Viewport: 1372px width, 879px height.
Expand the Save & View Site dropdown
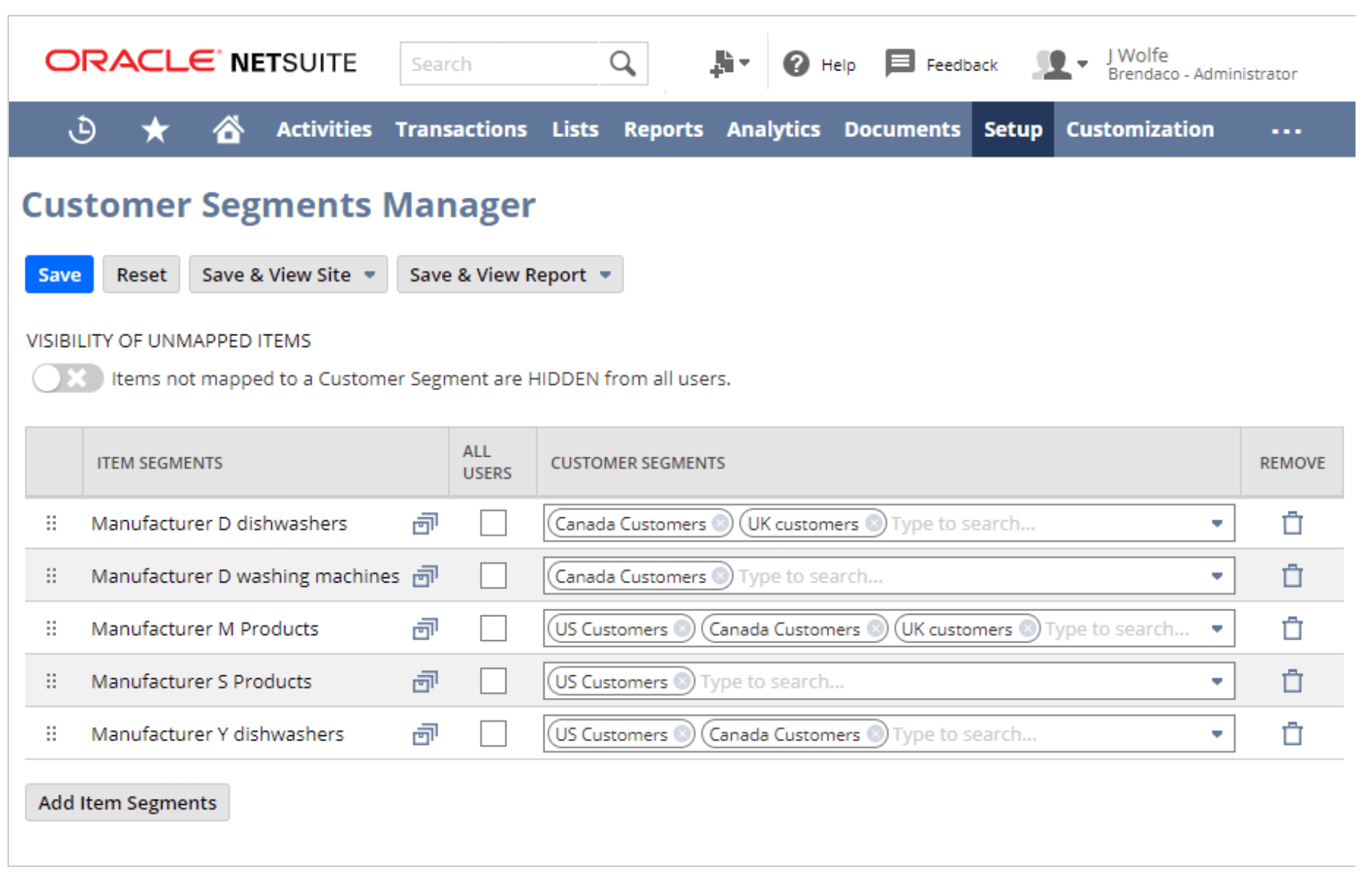(370, 275)
